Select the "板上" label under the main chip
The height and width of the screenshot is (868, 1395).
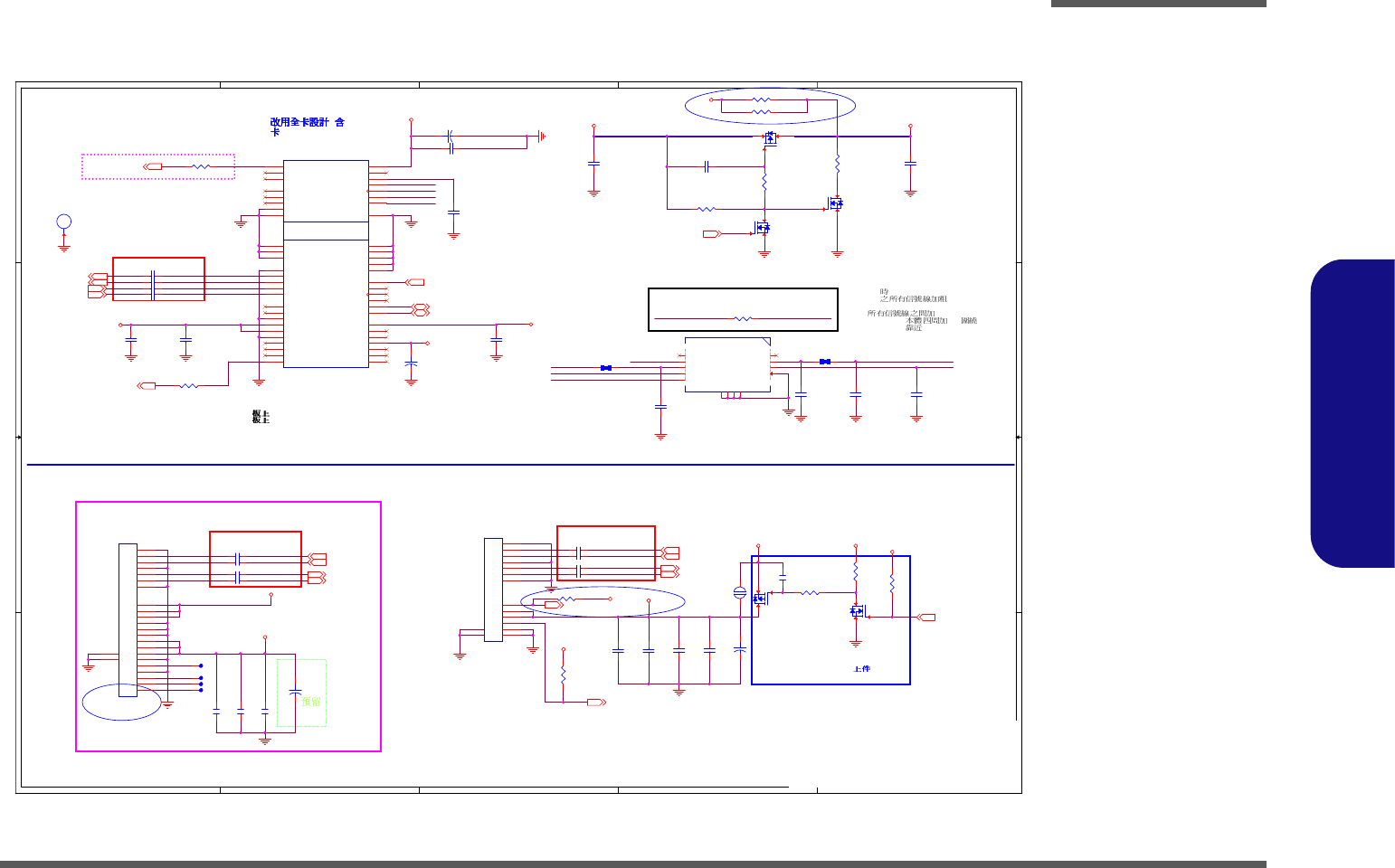click(x=261, y=417)
